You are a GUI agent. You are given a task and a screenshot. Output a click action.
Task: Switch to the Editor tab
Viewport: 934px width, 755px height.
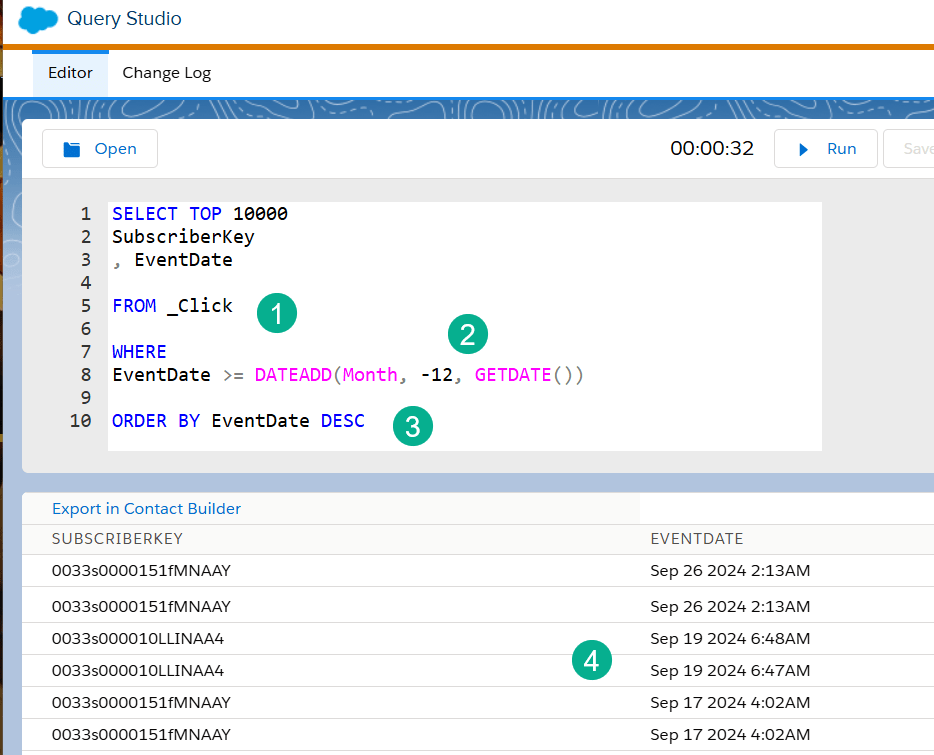tap(70, 73)
